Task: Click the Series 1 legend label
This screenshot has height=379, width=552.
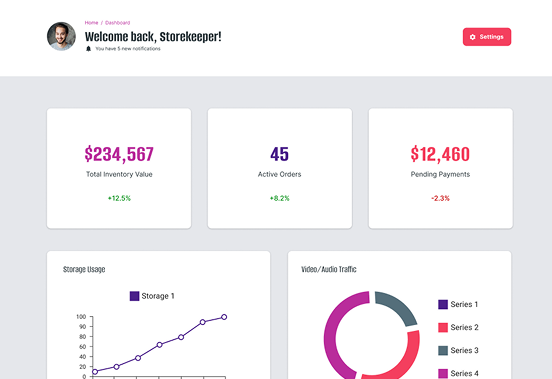Action: tap(464, 304)
